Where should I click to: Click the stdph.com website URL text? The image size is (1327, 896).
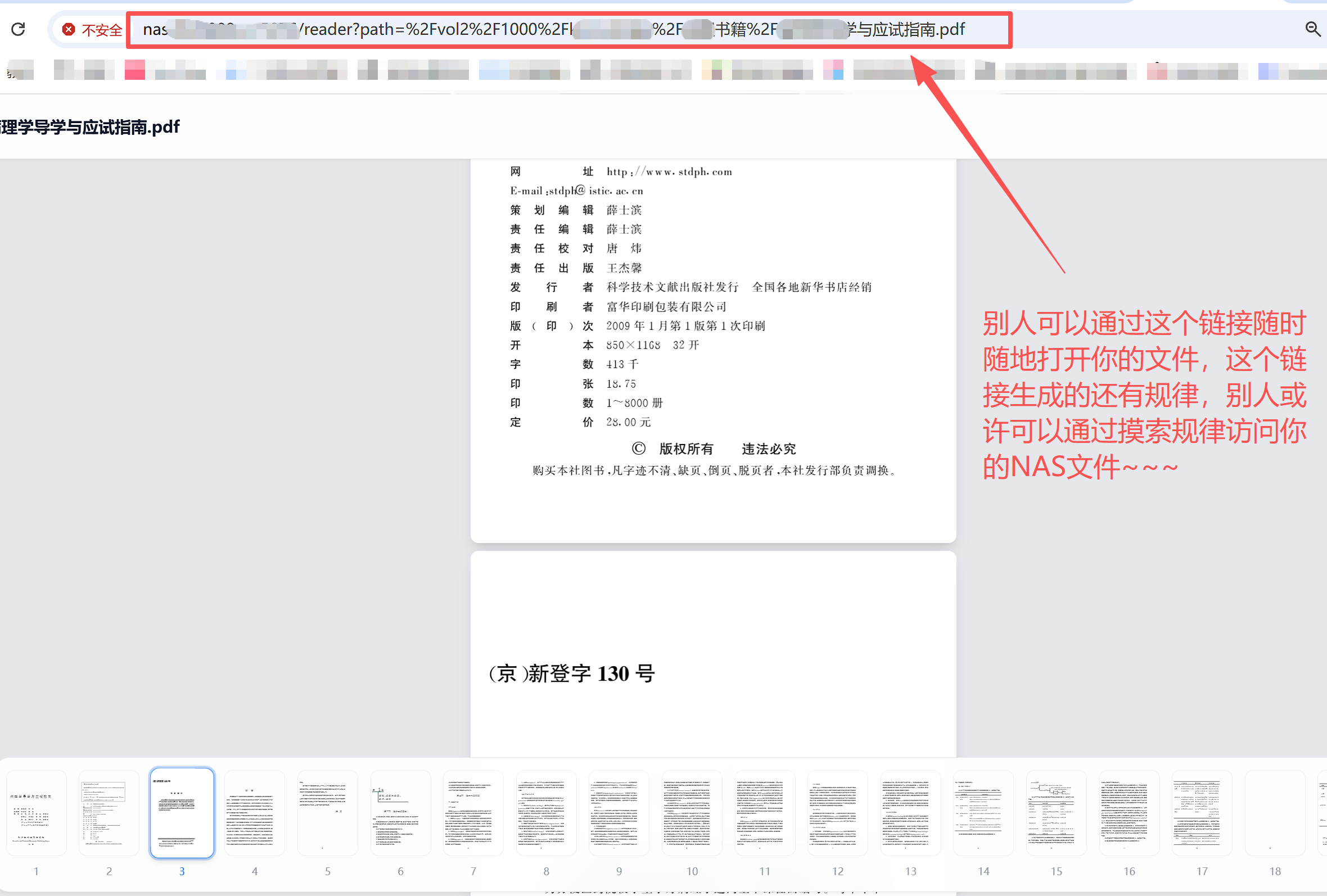[x=669, y=172]
